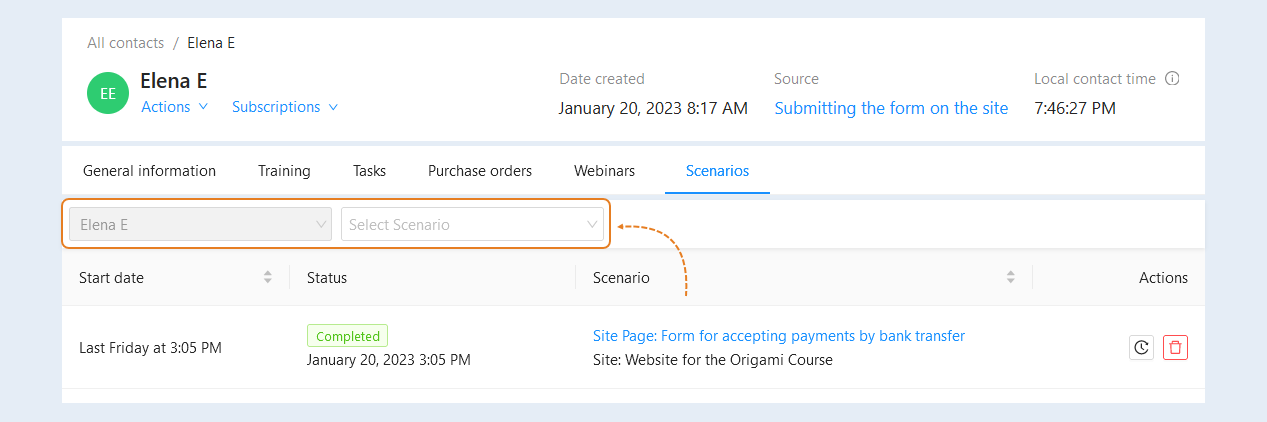The height and width of the screenshot is (422, 1267).
Task: Open Submitting the form on the site link
Action: (x=891, y=108)
